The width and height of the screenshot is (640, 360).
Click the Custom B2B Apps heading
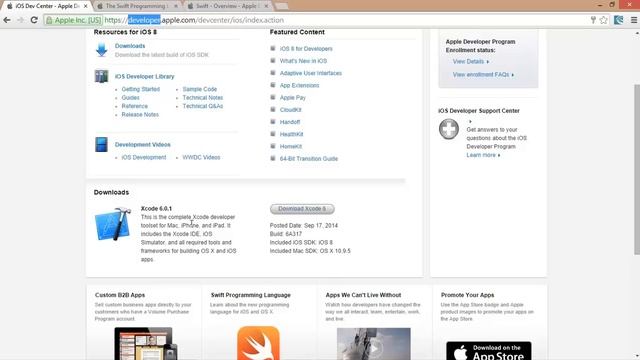[x=120, y=295]
